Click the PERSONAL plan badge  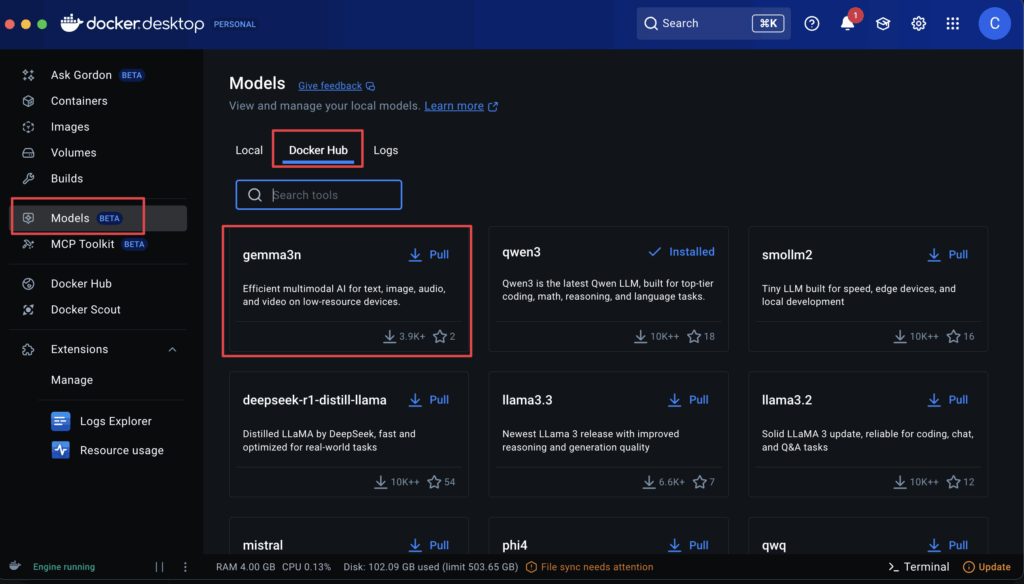point(234,24)
